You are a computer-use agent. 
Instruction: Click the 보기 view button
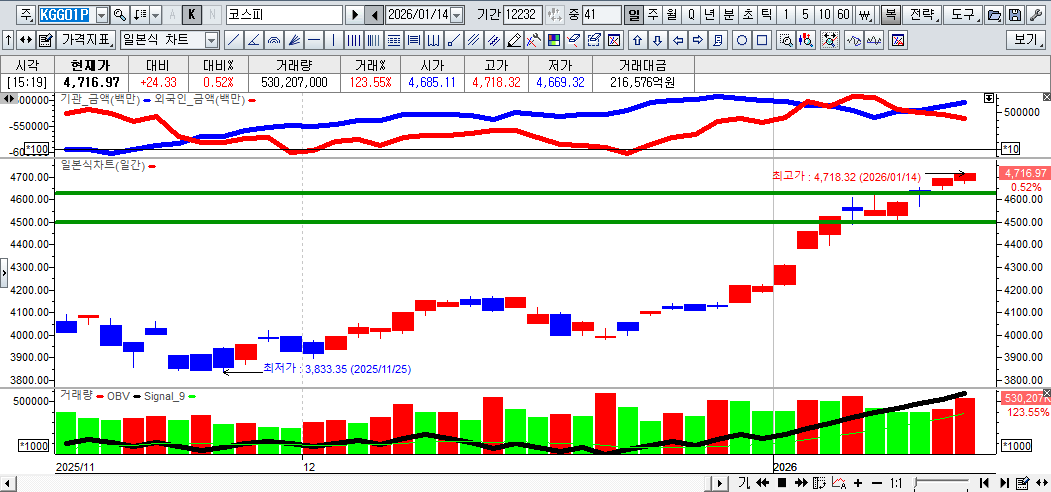pyautogui.click(x=1026, y=40)
